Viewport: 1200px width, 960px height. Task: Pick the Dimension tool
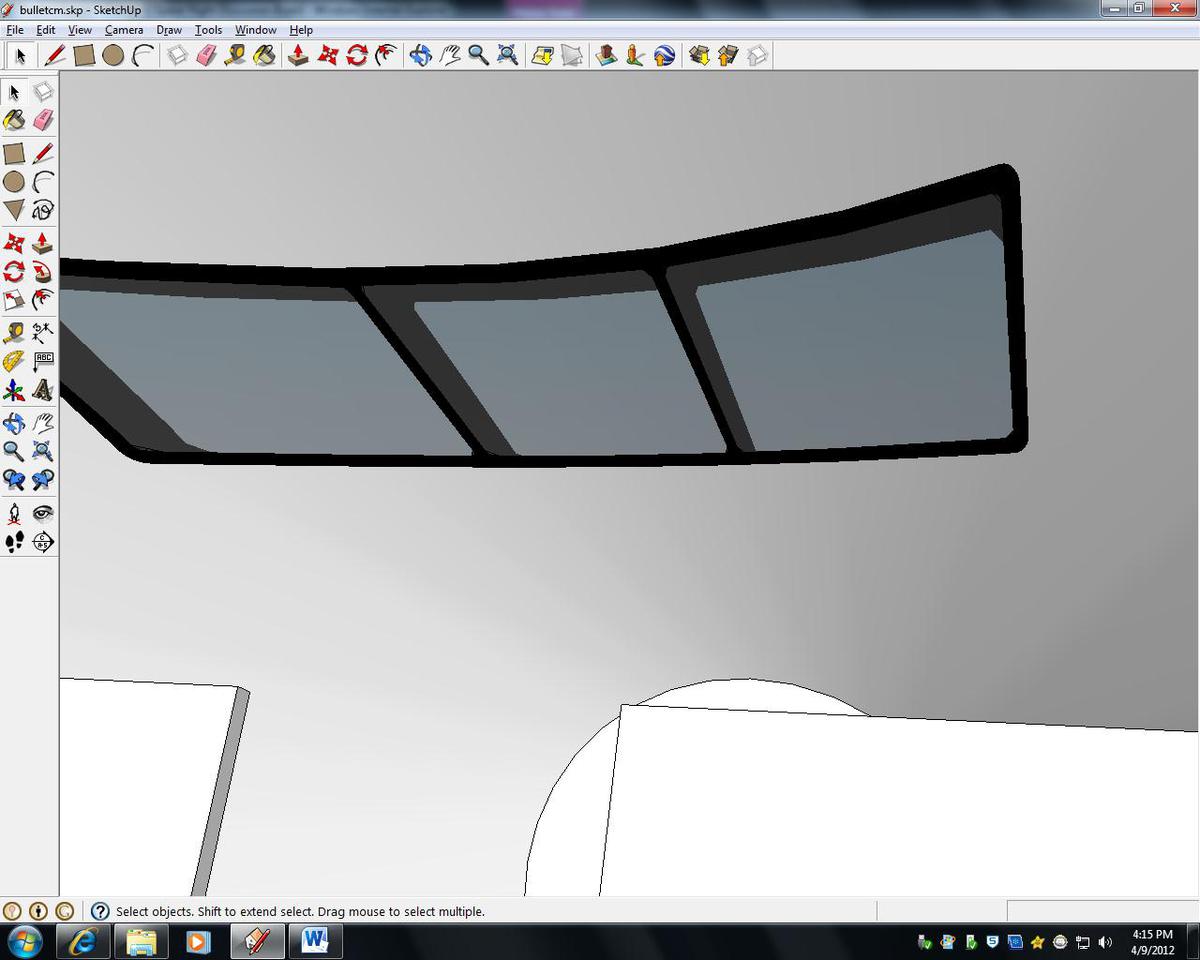tap(43, 332)
